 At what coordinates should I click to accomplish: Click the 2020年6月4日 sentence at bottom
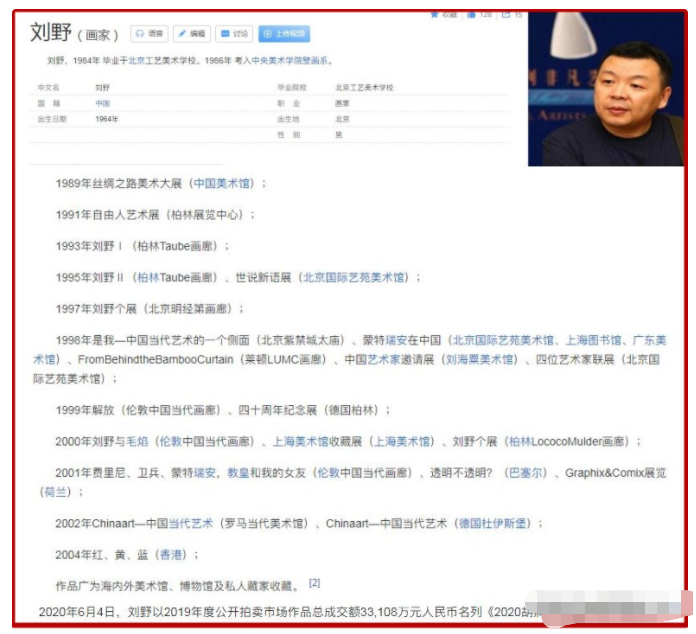point(289,613)
